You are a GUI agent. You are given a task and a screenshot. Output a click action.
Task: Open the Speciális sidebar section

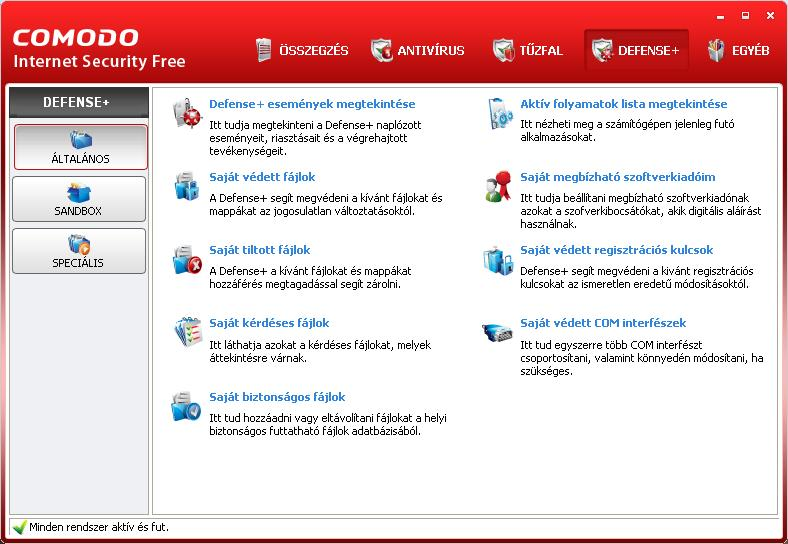(x=79, y=251)
